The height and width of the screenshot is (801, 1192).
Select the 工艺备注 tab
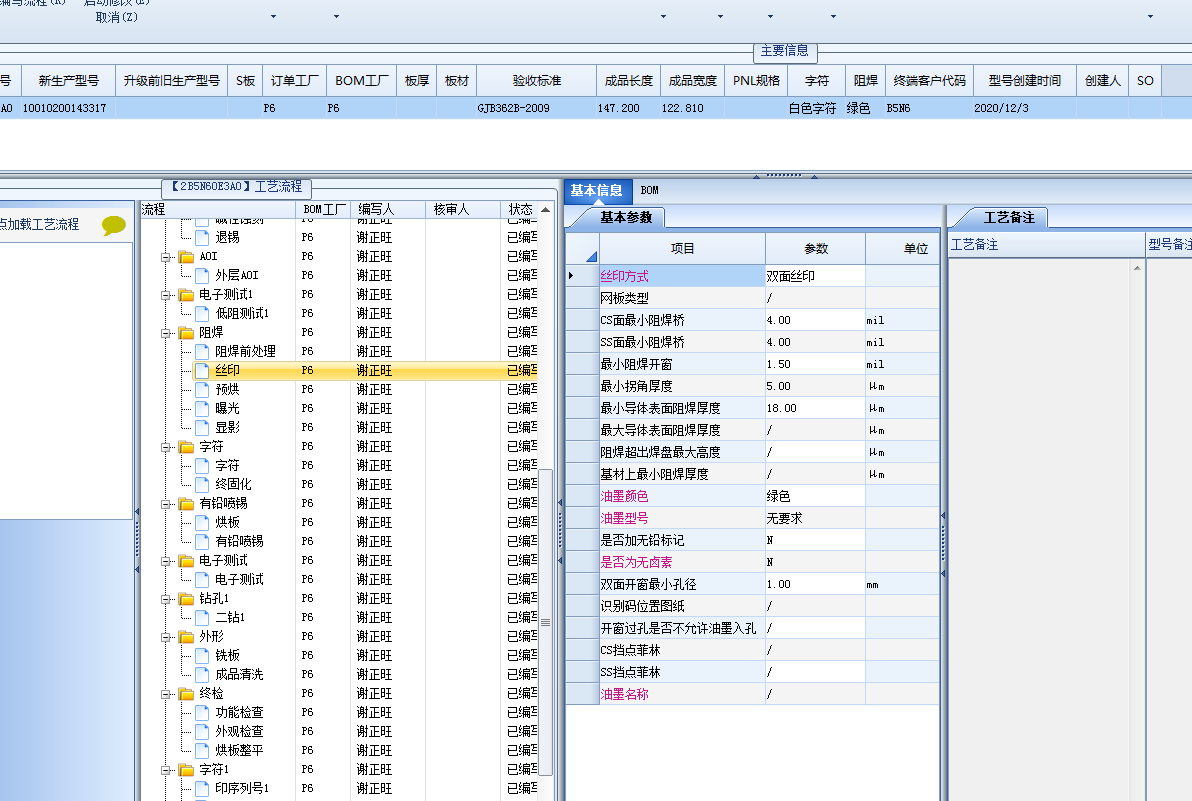[1009, 217]
